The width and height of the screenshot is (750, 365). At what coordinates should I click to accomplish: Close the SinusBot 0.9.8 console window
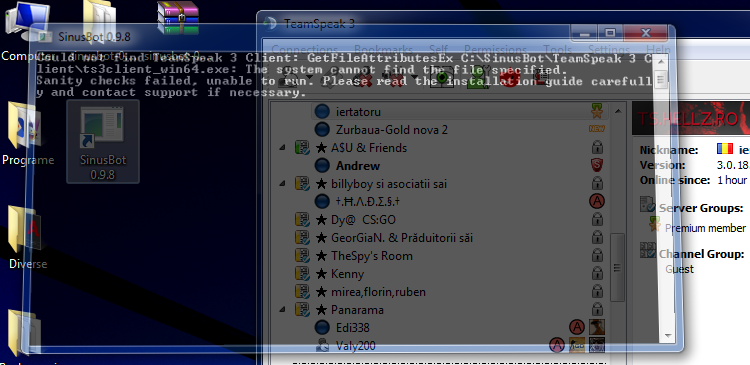coord(645,33)
